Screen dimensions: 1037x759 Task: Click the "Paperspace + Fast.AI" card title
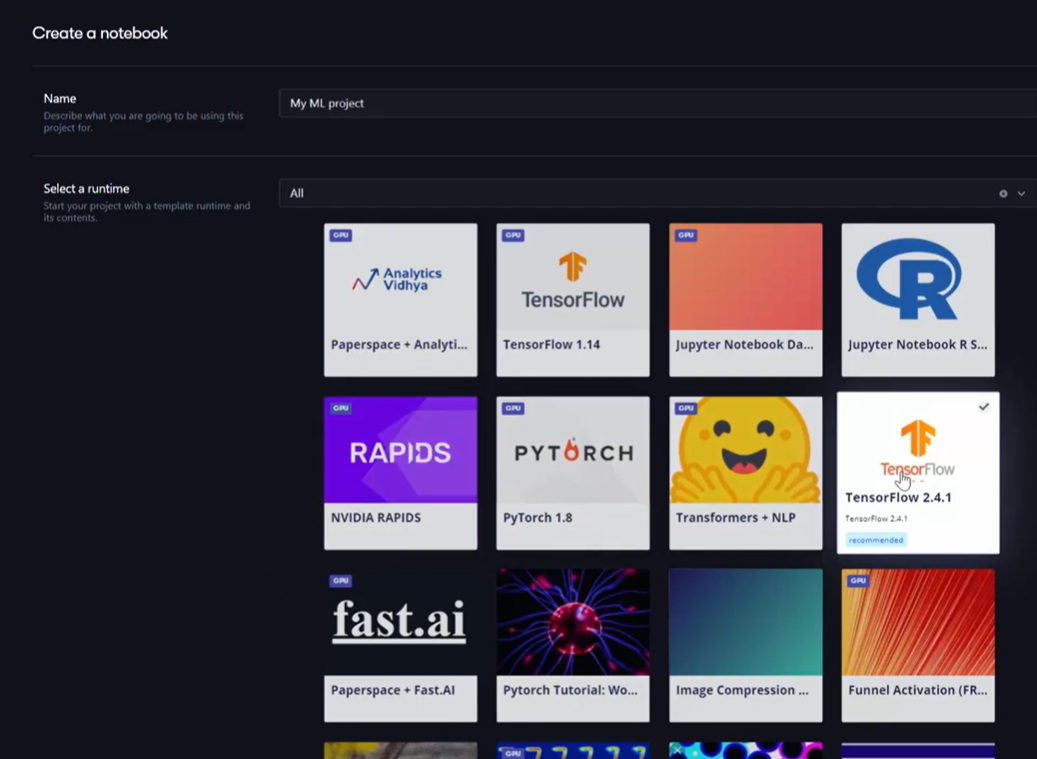click(393, 690)
